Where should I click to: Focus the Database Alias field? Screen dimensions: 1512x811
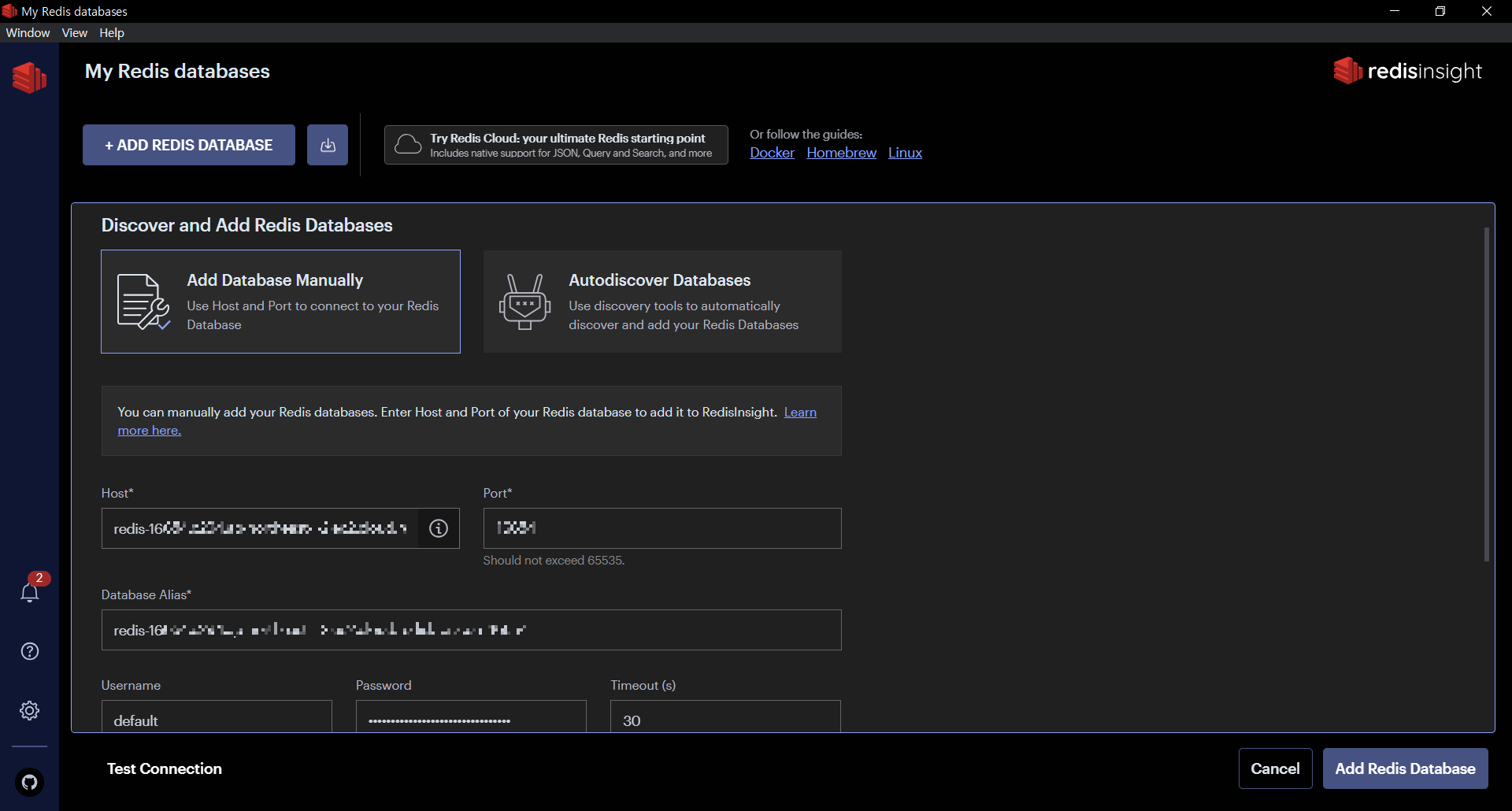point(472,630)
